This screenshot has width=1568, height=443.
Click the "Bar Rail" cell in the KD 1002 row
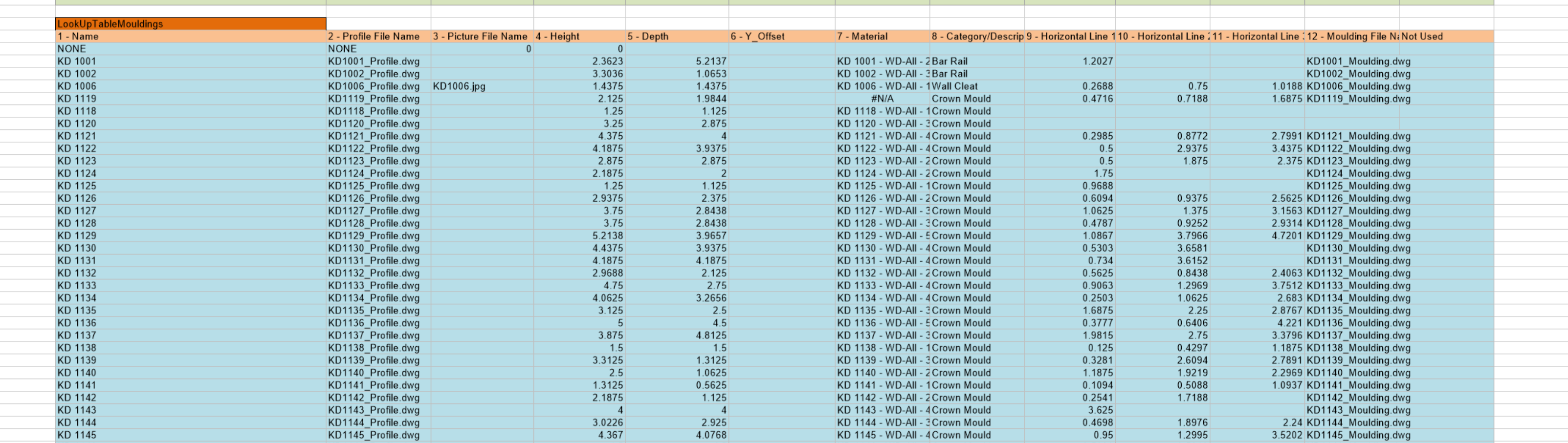pyautogui.click(x=977, y=74)
